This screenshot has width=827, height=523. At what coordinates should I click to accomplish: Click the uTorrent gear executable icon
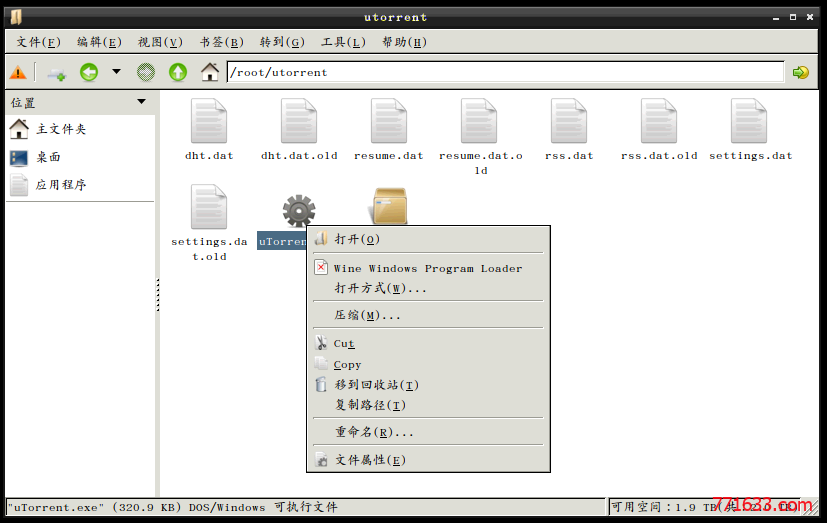click(x=299, y=211)
